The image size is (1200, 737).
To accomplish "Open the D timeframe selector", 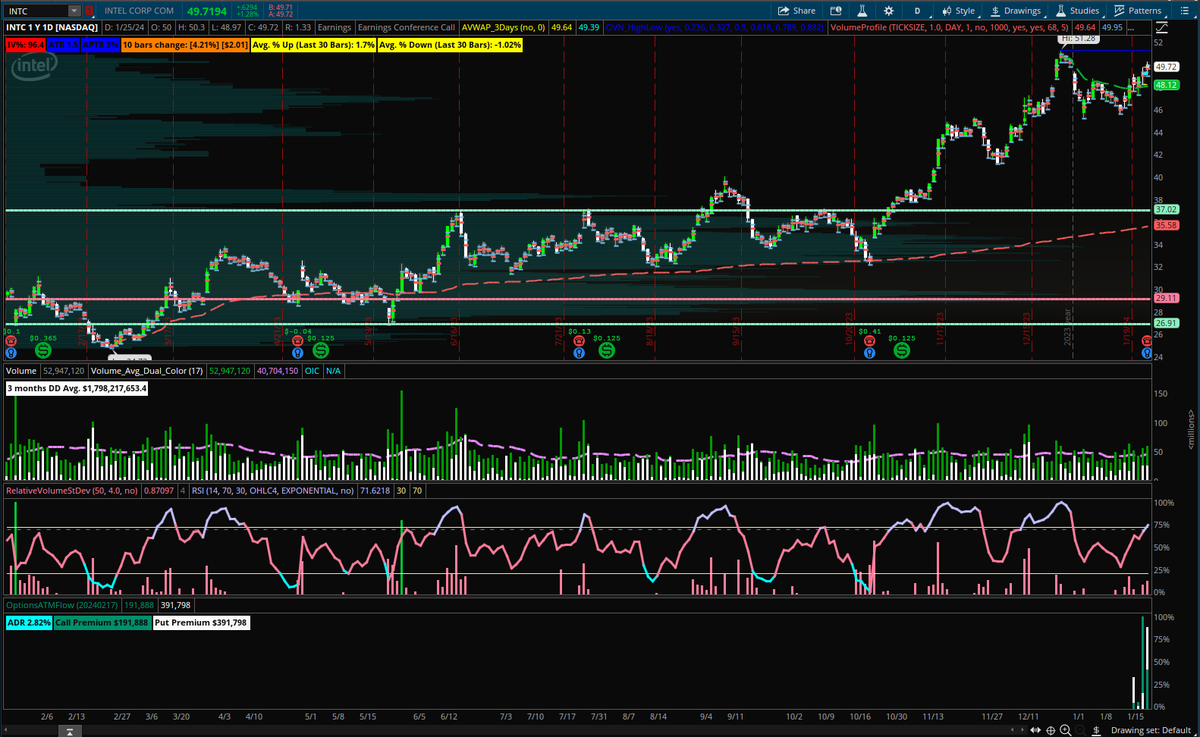I will click(x=917, y=10).
